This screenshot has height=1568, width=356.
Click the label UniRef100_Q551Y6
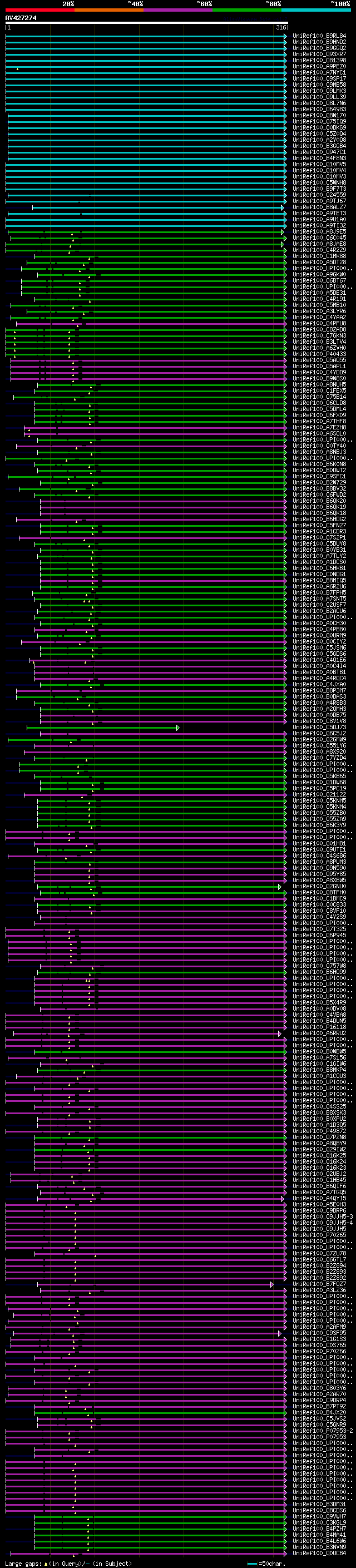pos(319,745)
